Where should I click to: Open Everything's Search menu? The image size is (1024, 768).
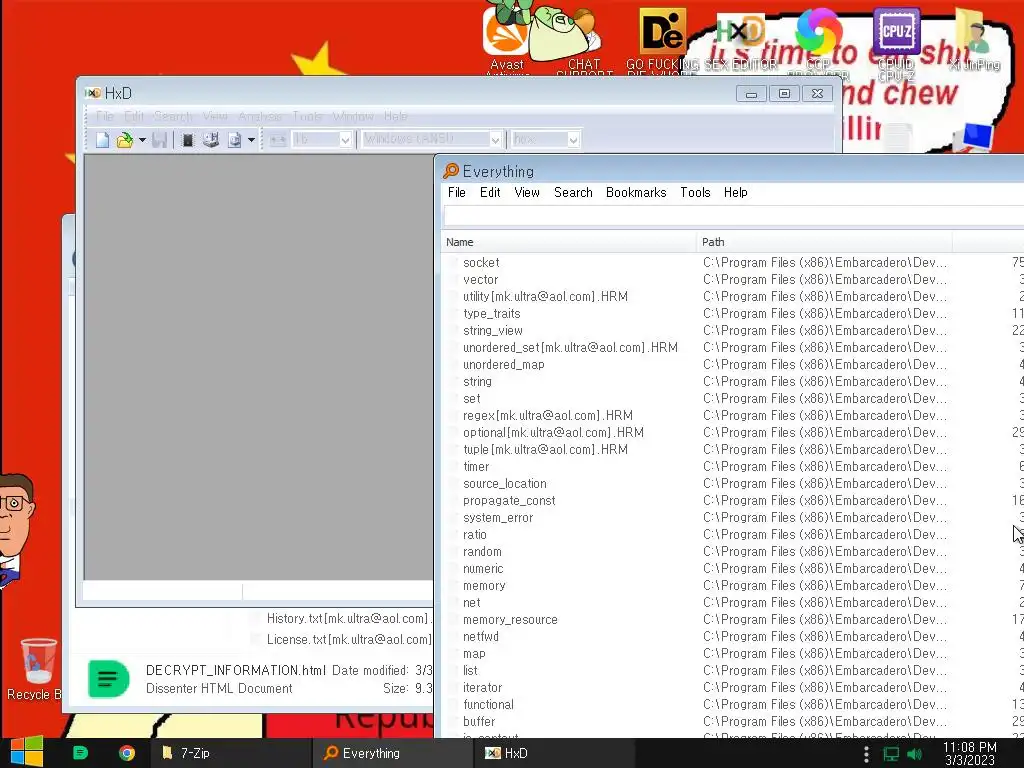click(x=573, y=193)
